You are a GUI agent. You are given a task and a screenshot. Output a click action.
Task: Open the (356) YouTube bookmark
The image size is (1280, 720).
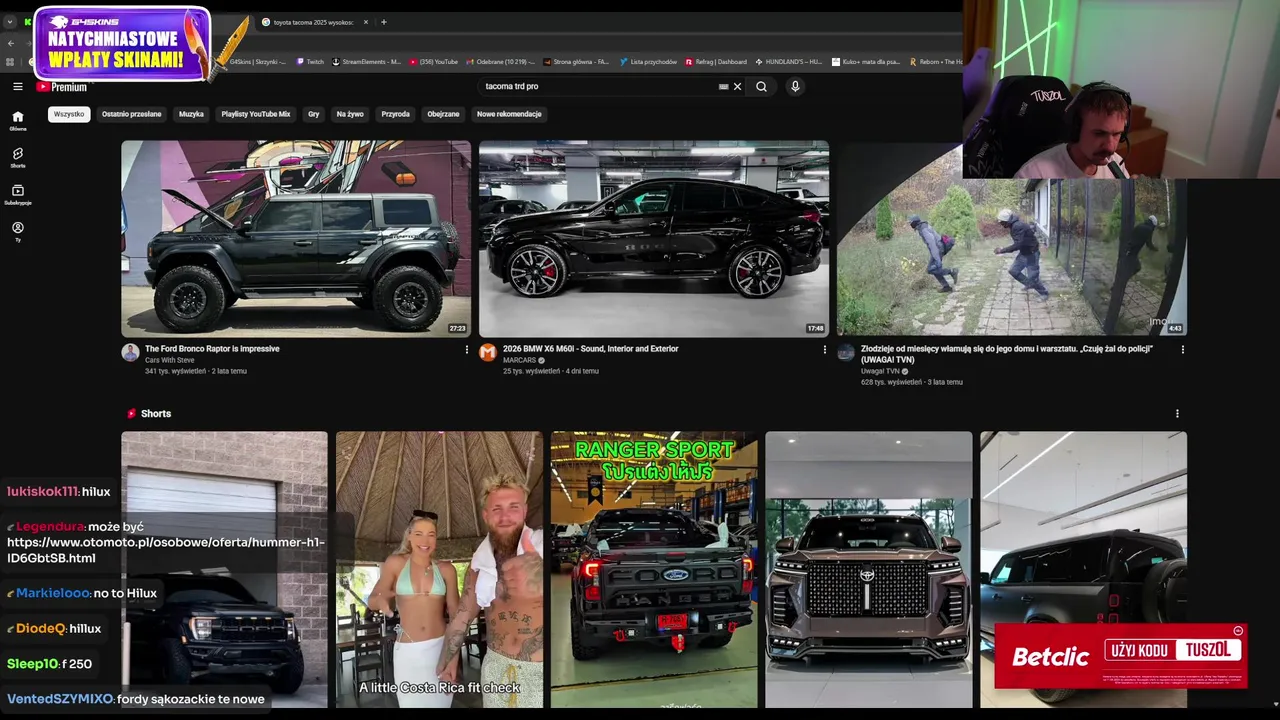click(434, 62)
